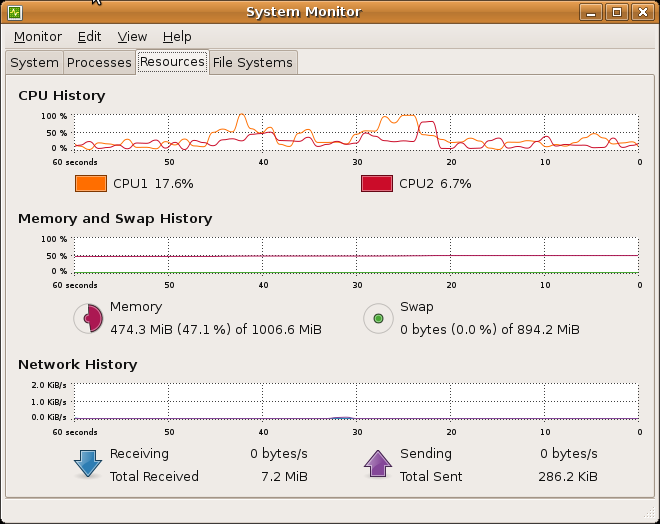
Task: Click the System Monitor title bar text
Action: 304,12
